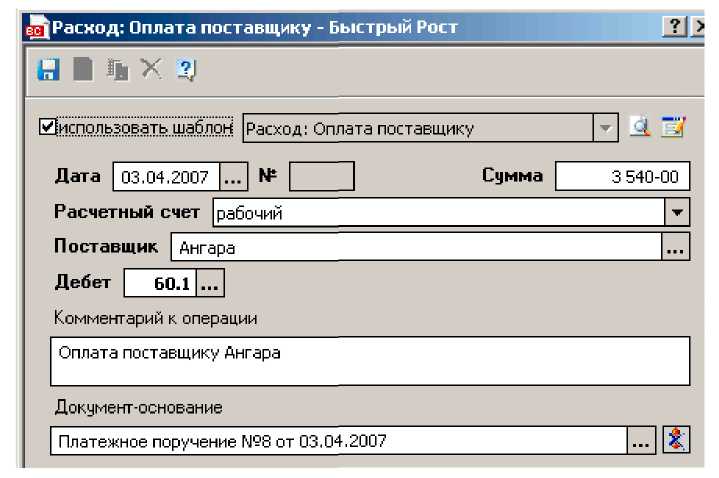Click the Поставщик label
The height and width of the screenshot is (478, 719).
pos(106,246)
